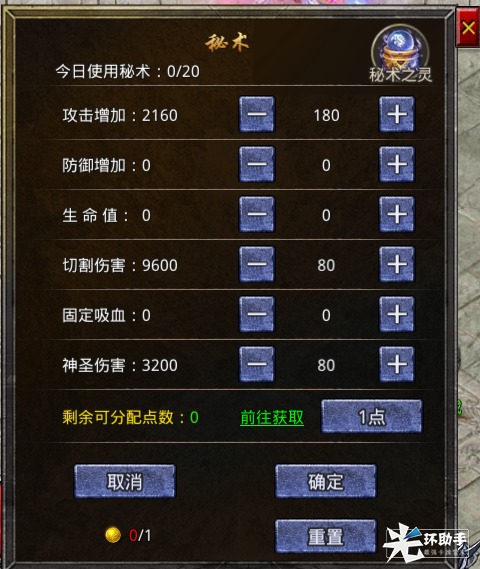The image size is (480, 569).
Task: Confirm with the 确定 button
Action: click(325, 481)
